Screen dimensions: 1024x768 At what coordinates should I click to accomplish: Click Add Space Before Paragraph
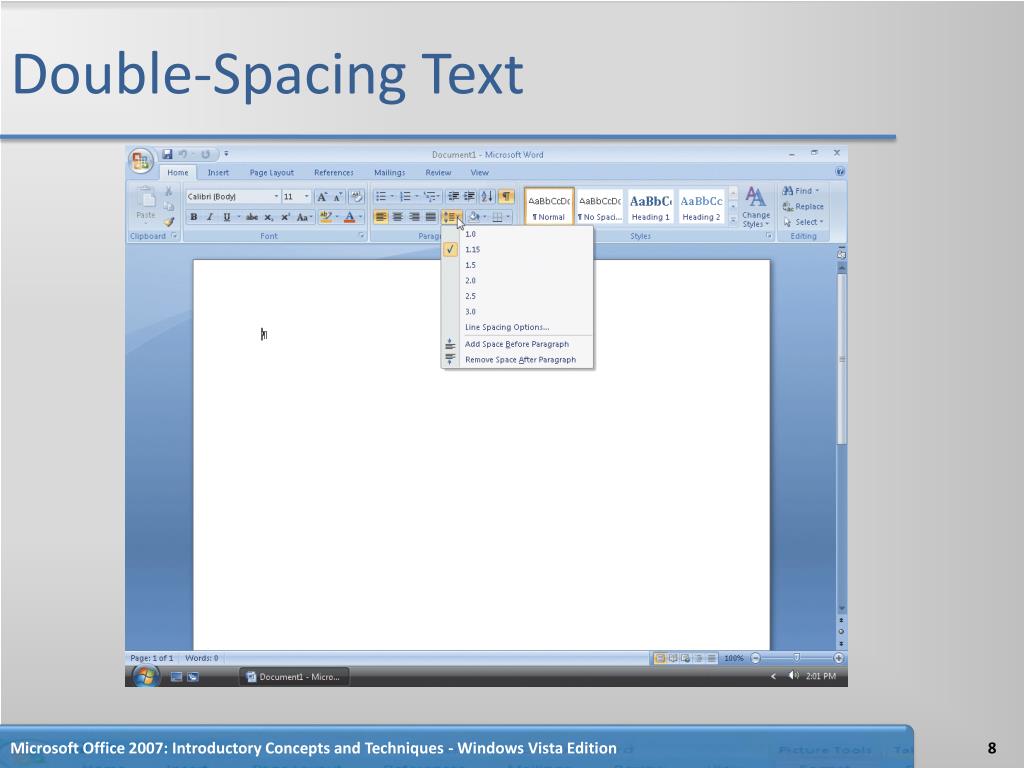coord(517,344)
